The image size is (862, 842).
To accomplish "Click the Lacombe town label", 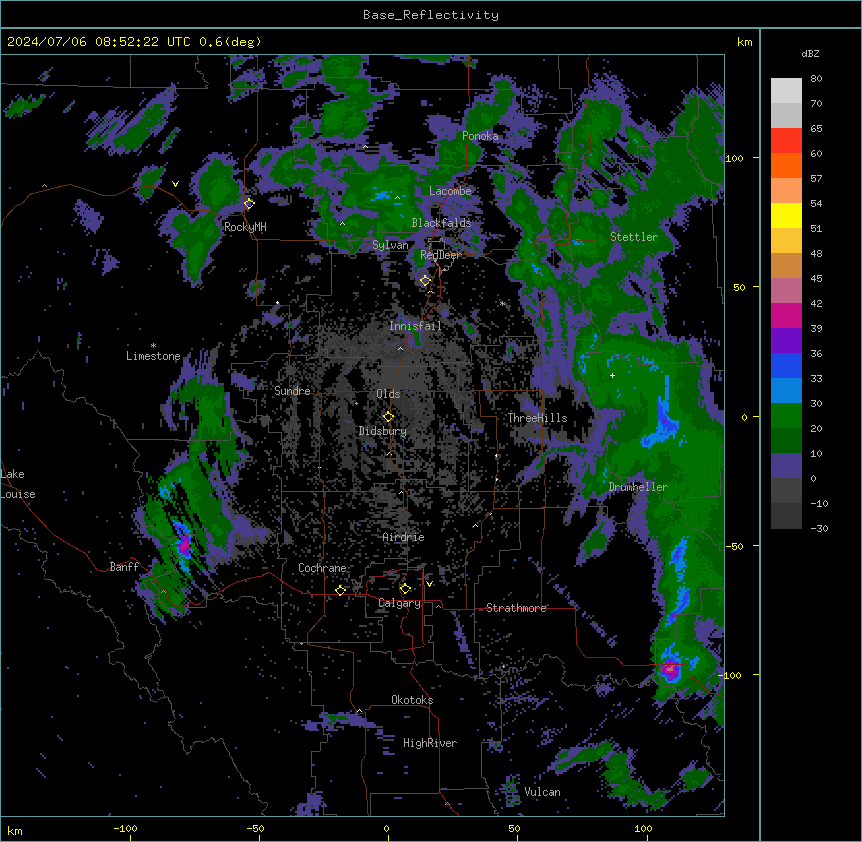I will [x=450, y=191].
